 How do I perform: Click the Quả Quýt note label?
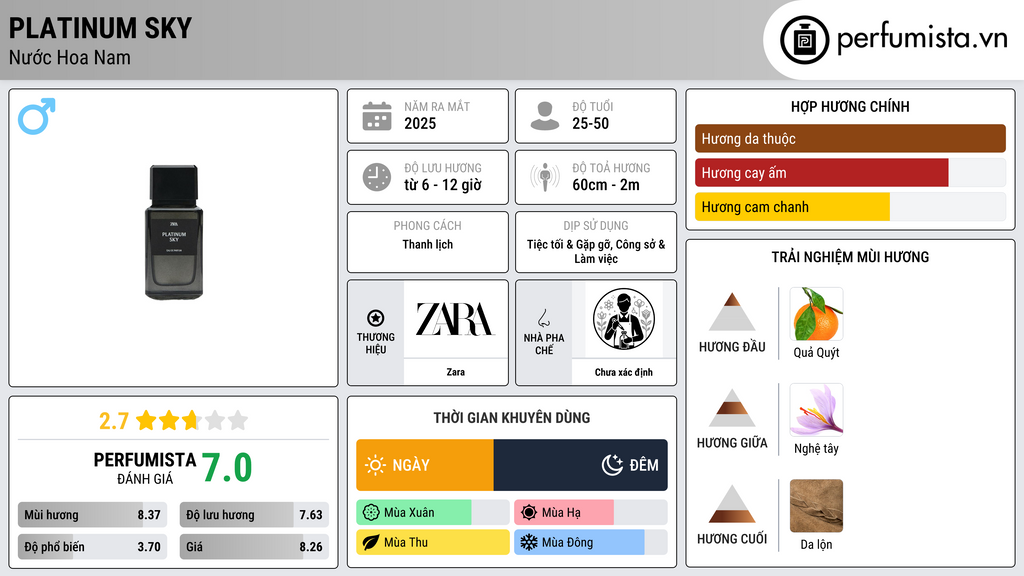[x=816, y=353]
